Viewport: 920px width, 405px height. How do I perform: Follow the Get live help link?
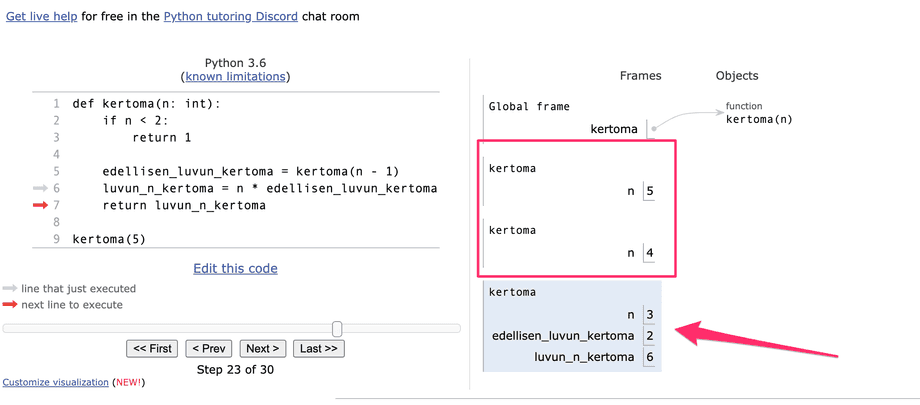pyautogui.click(x=42, y=16)
